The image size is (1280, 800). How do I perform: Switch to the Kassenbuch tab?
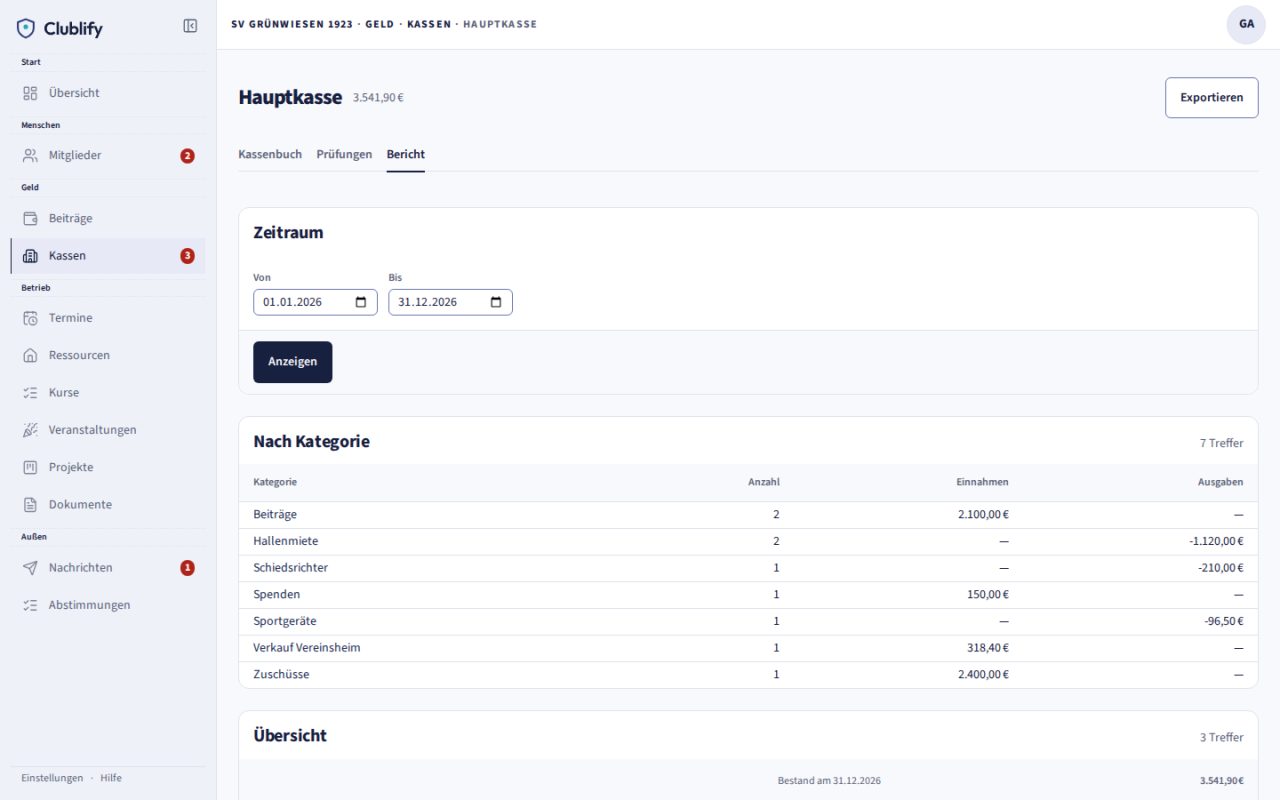[270, 155]
